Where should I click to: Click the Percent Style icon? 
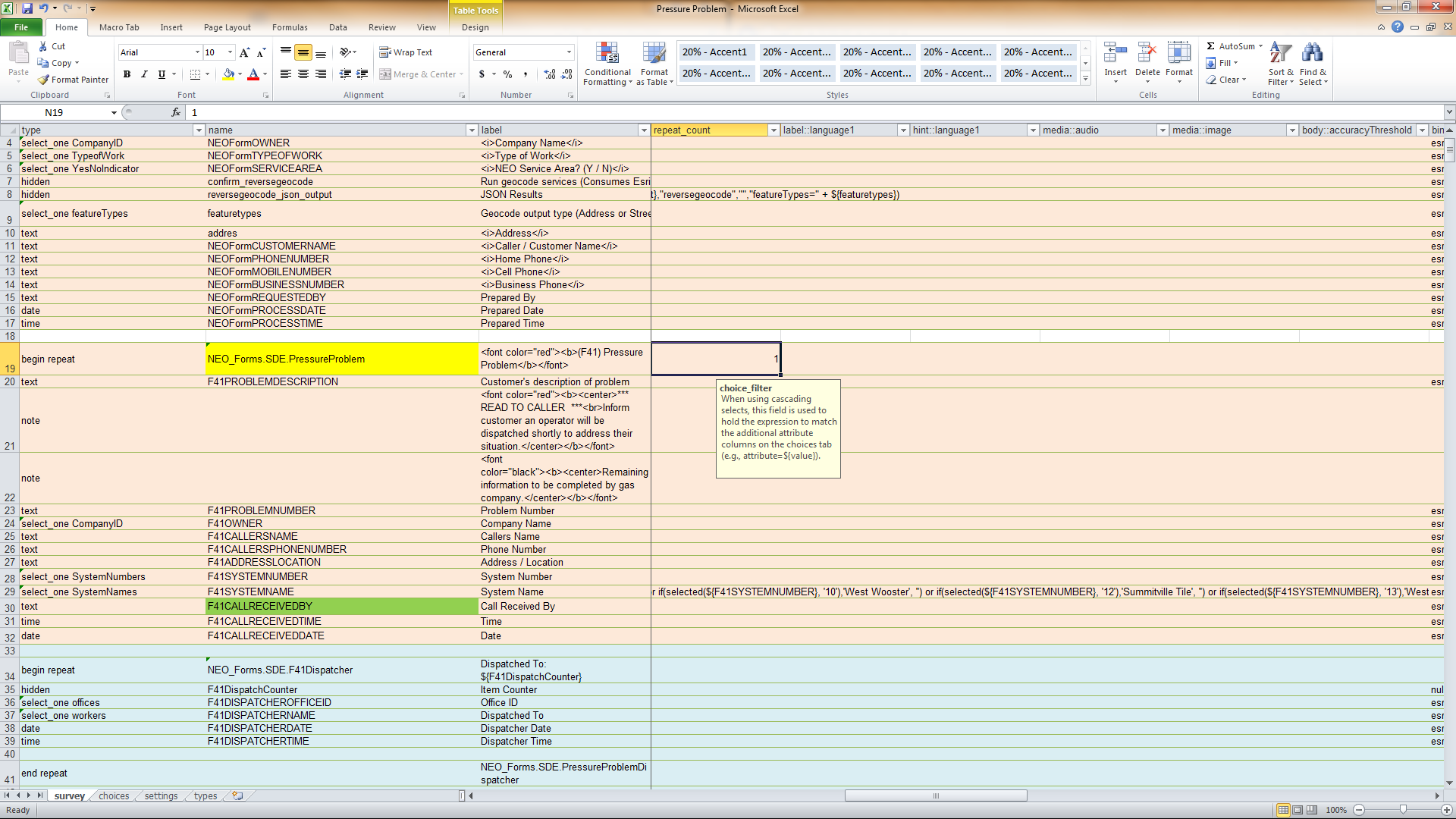(x=507, y=74)
